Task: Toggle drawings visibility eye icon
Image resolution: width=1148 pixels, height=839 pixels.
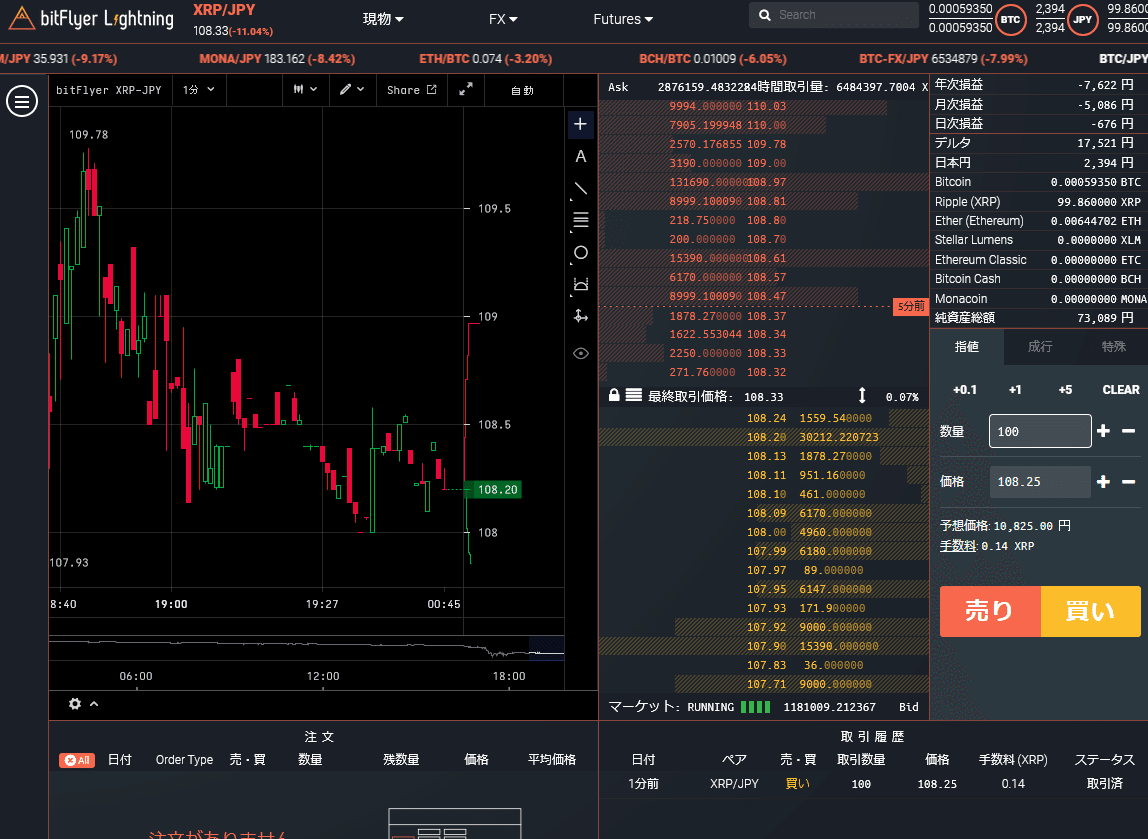Action: click(581, 354)
